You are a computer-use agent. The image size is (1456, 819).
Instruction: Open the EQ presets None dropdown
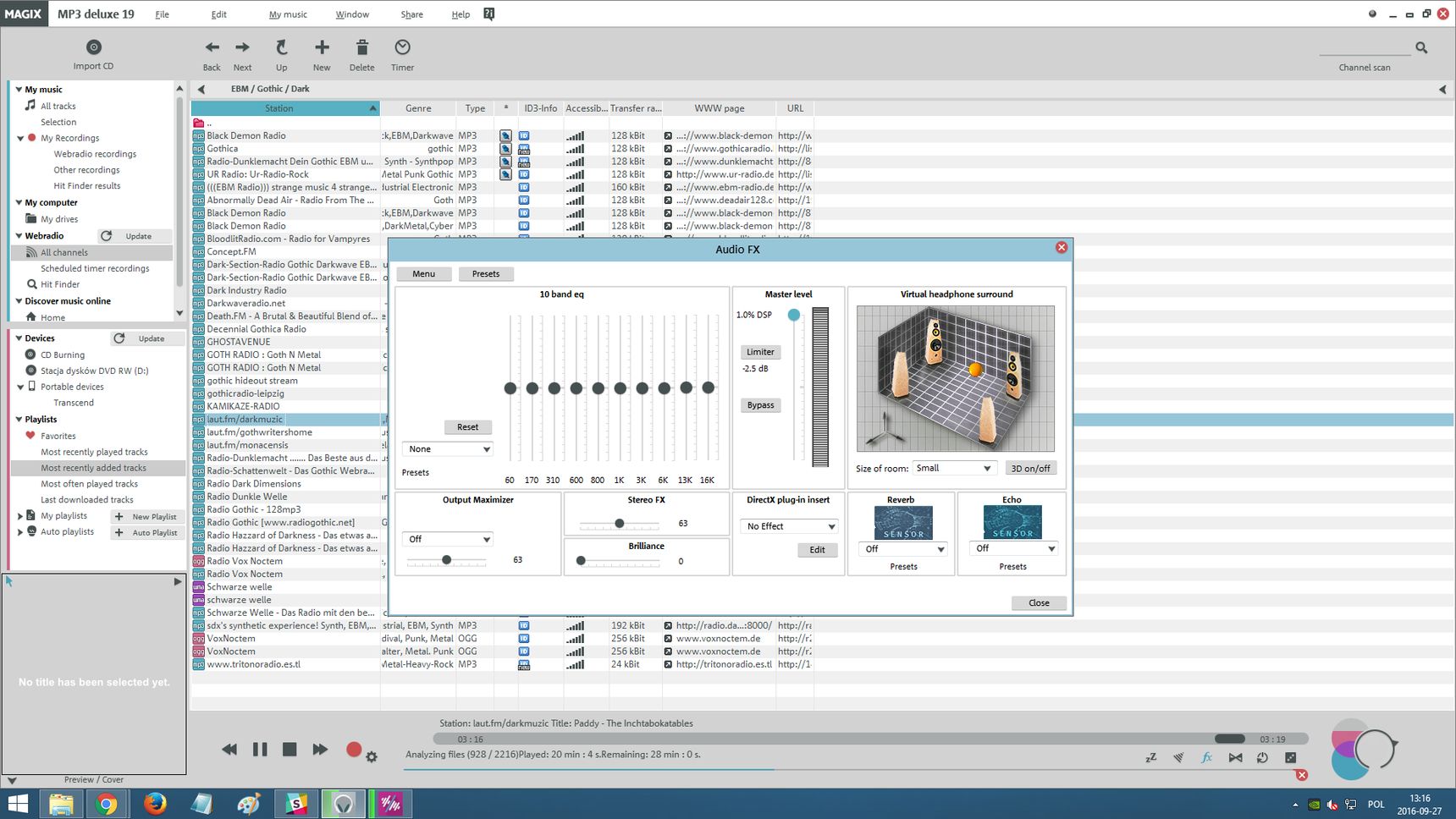[448, 449]
